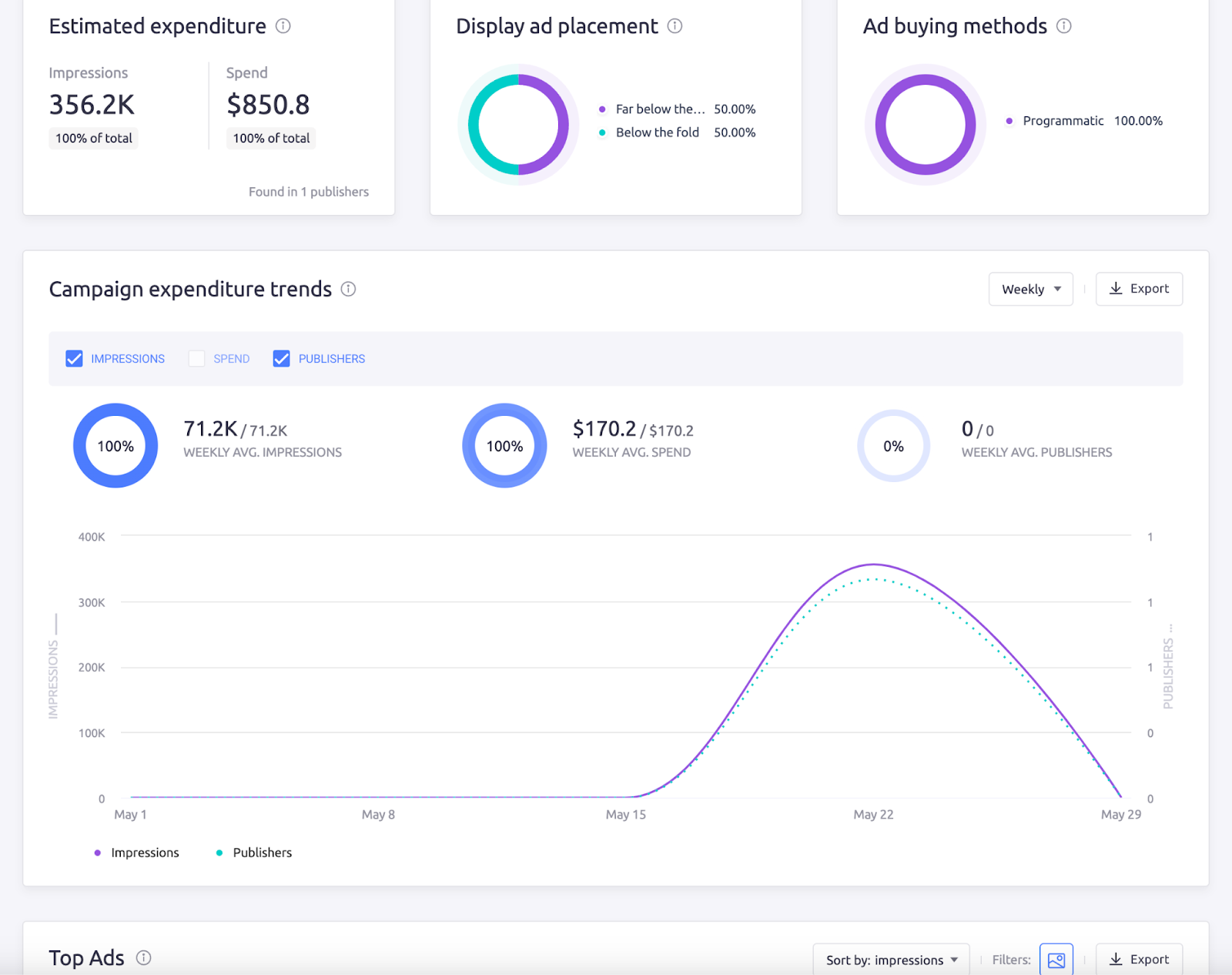
Task: Click the 400K y-axis label
Action: [92, 537]
